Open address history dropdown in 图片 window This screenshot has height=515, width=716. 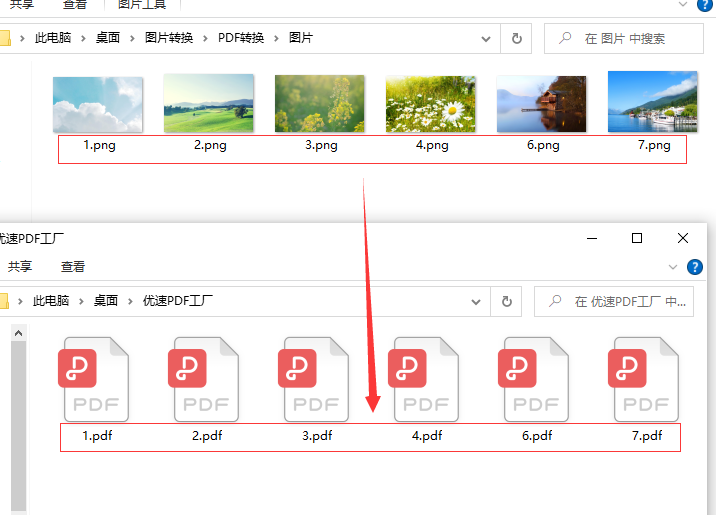click(486, 39)
